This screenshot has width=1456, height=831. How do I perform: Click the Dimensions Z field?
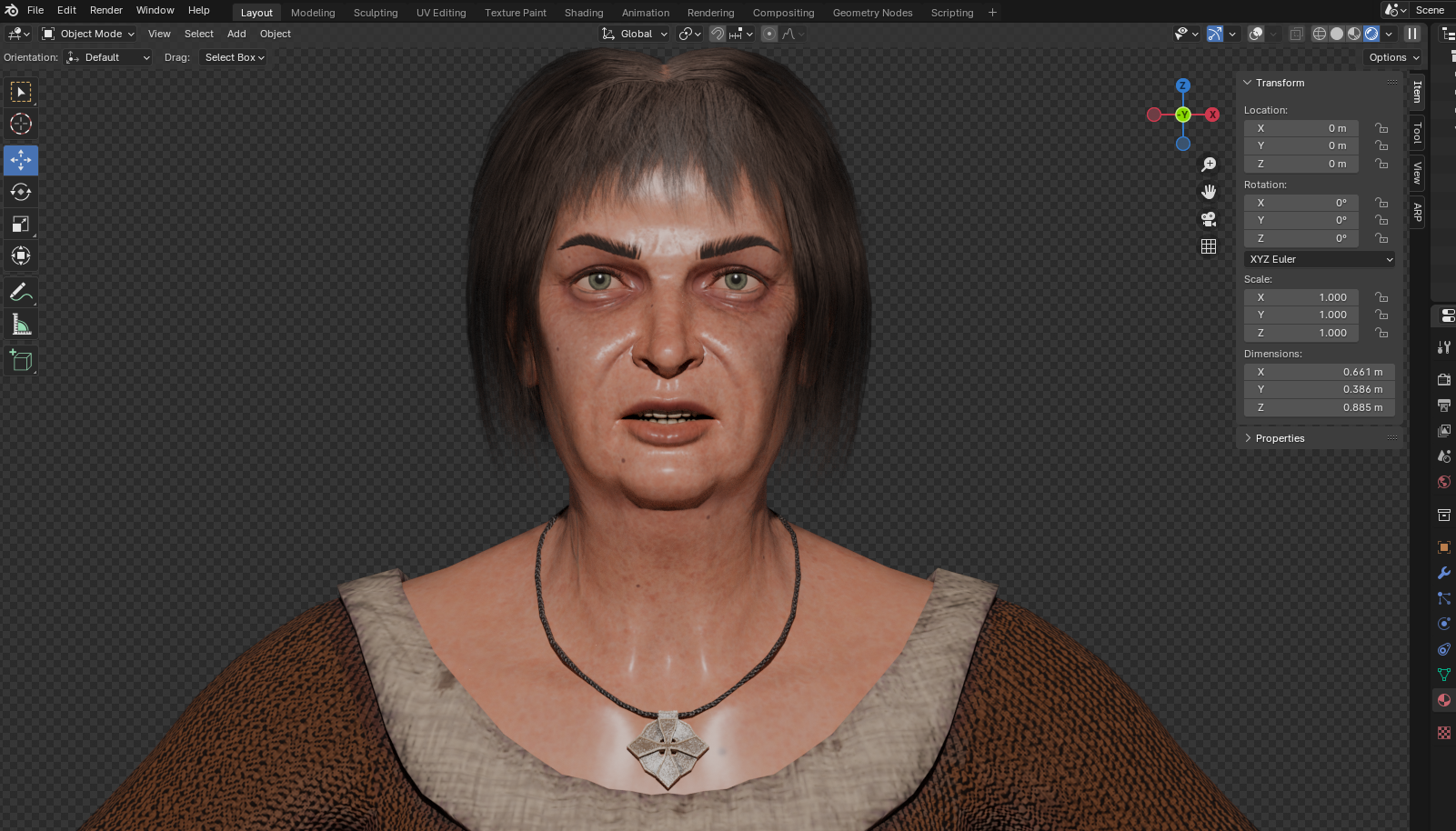[x=1319, y=407]
